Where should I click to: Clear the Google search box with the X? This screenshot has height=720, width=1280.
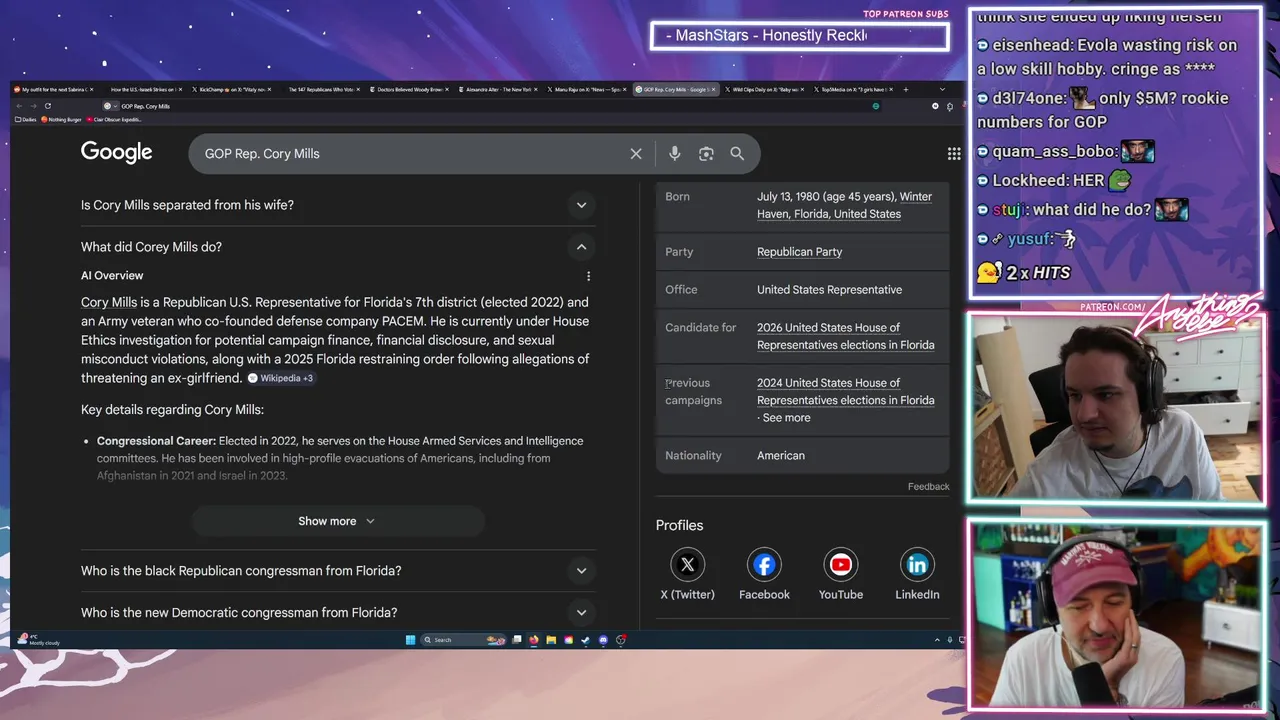click(x=636, y=154)
